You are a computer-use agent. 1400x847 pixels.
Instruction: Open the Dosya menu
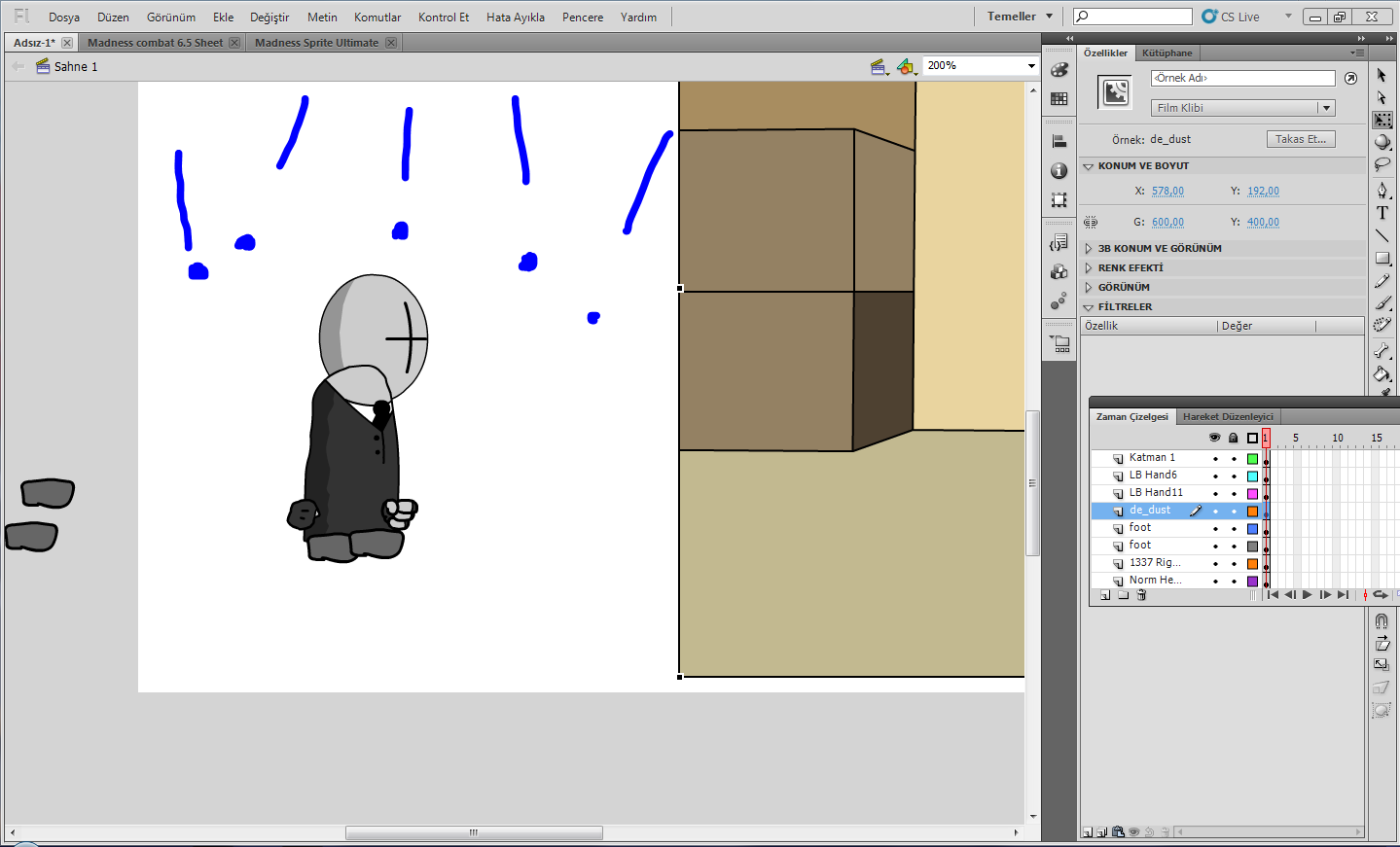[64, 18]
